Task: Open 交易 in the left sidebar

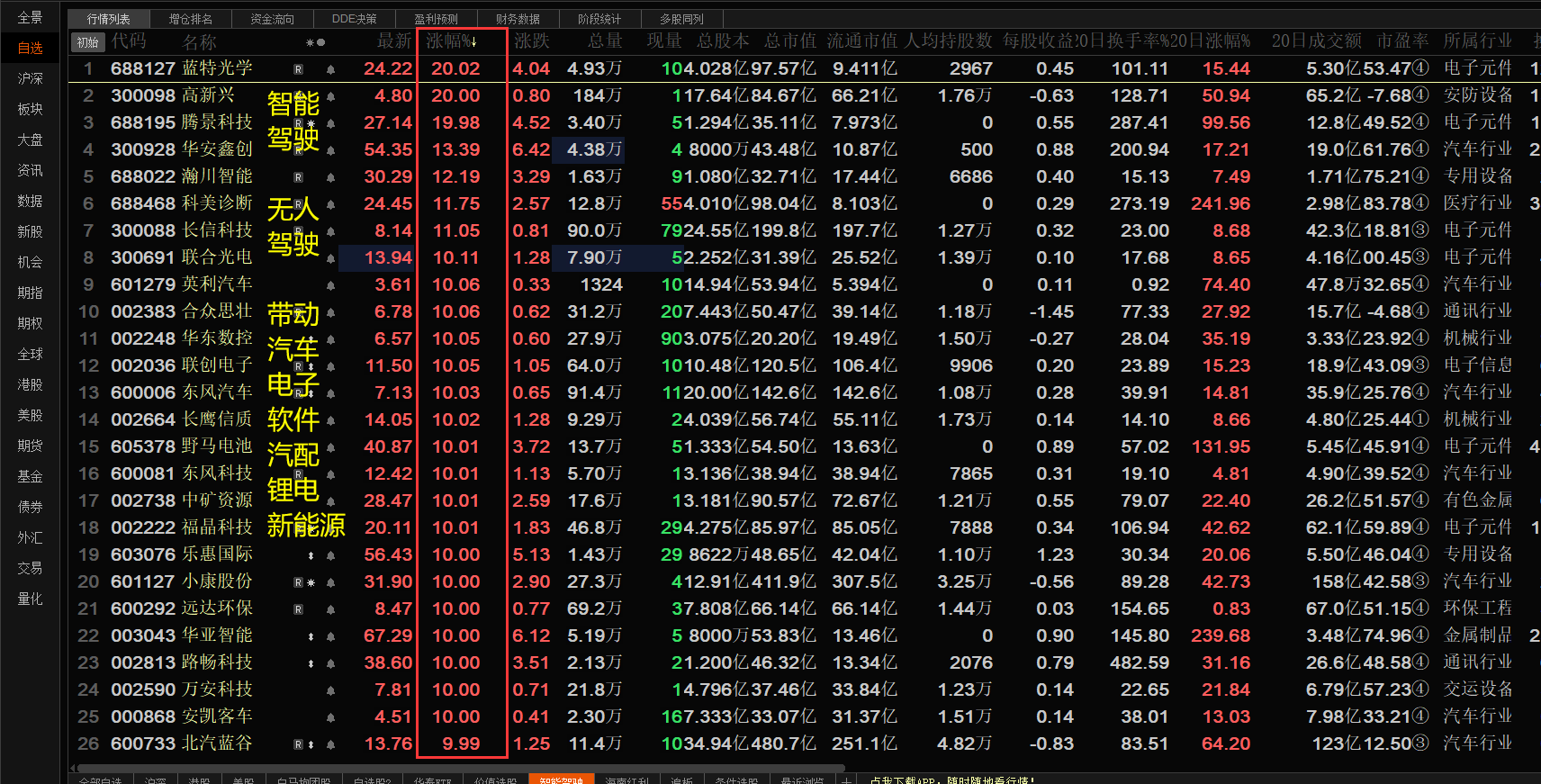Action: (x=30, y=568)
